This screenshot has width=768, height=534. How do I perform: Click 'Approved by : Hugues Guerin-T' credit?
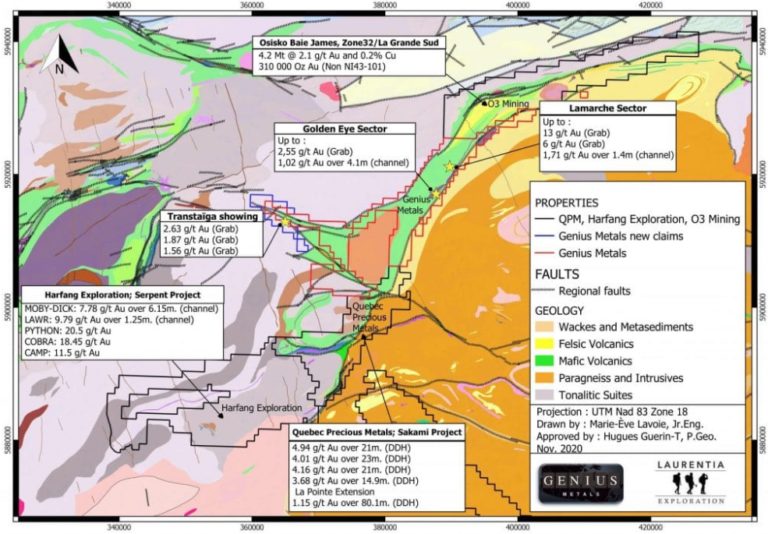pyautogui.click(x=626, y=437)
